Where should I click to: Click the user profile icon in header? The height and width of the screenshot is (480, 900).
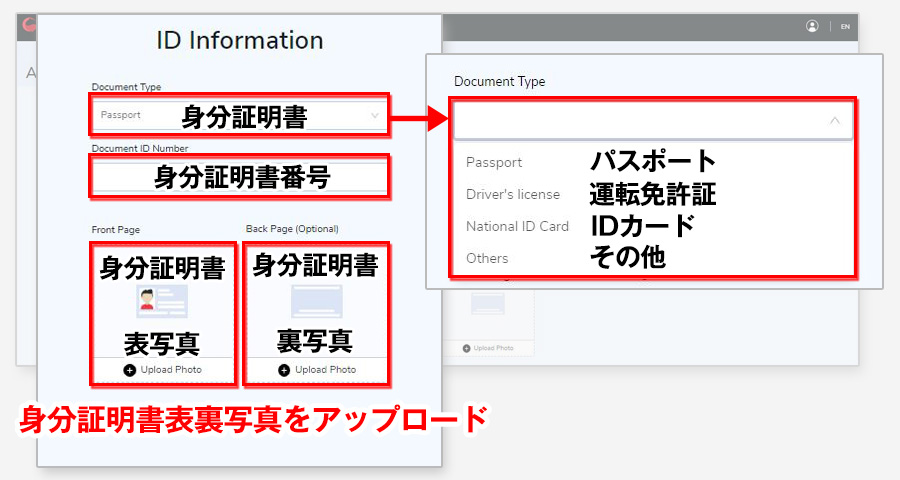coord(812,26)
